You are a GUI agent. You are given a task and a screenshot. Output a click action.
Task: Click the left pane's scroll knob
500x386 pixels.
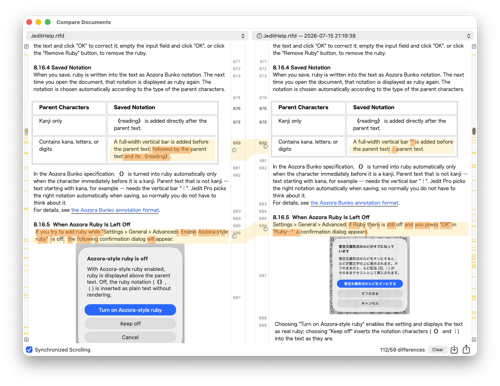point(26,132)
